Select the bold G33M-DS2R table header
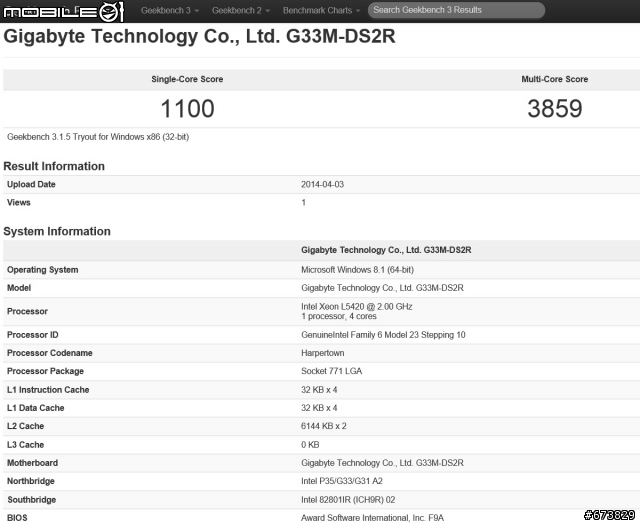Image resolution: width=640 pixels, height=523 pixels. tap(386, 250)
